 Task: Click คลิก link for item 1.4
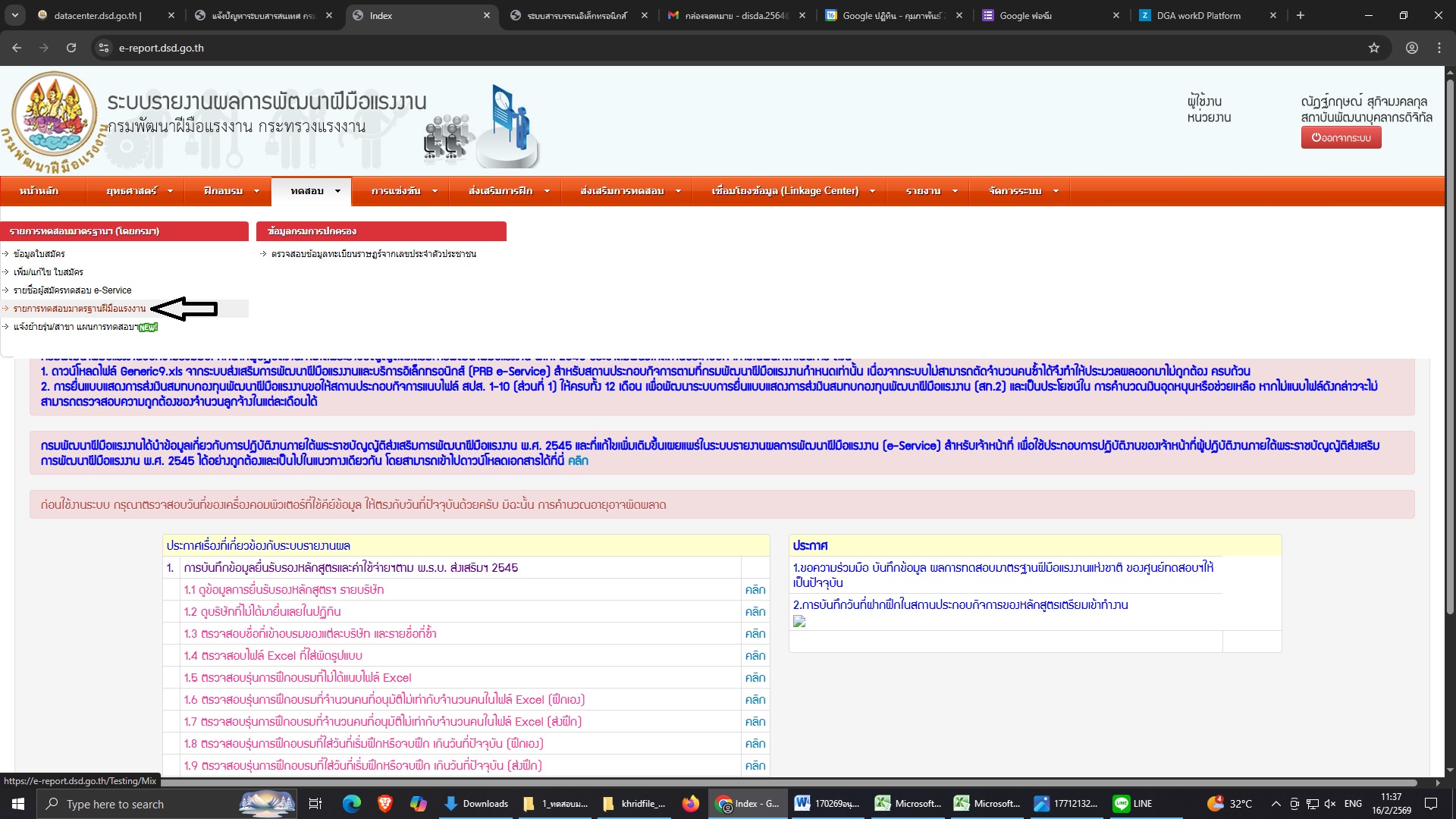point(755,656)
